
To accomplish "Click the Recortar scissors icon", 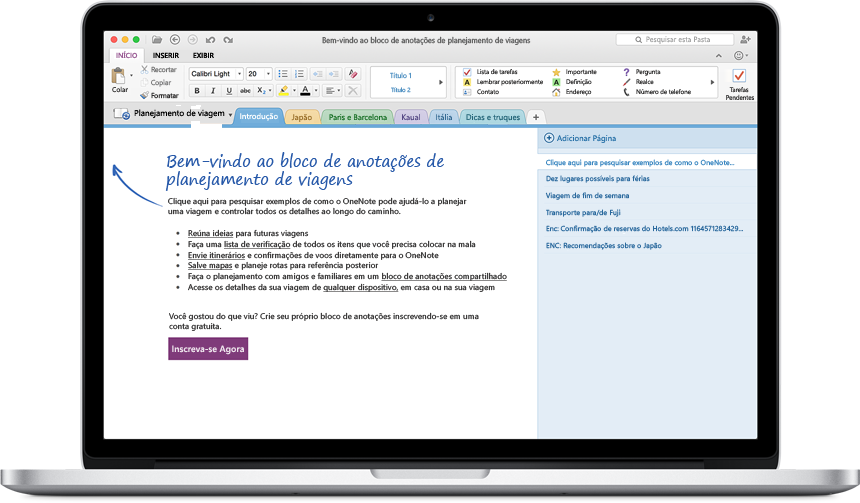I will coord(145,70).
